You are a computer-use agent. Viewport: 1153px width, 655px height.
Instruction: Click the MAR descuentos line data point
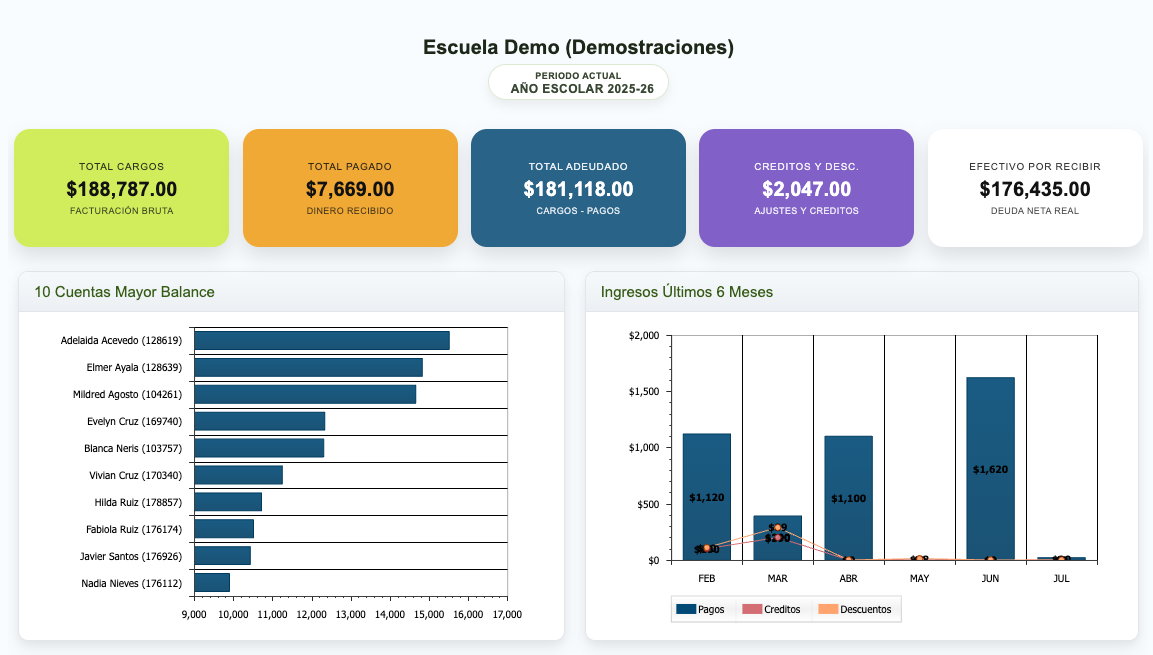[x=777, y=527]
